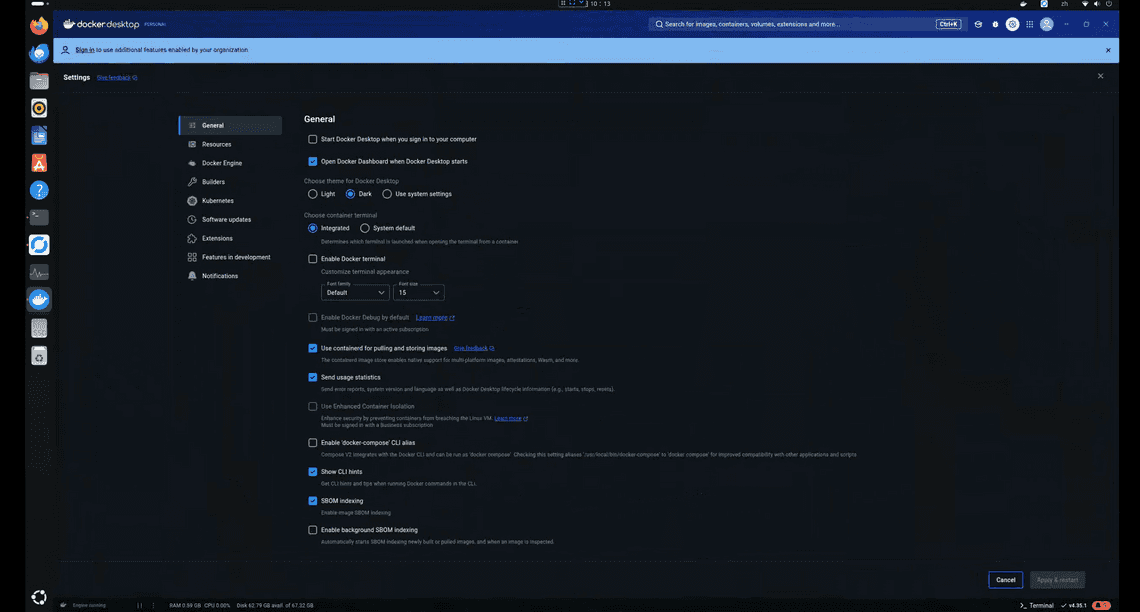Select the Light theme radio button
Viewport: 1140px width, 612px height.
[313, 194]
